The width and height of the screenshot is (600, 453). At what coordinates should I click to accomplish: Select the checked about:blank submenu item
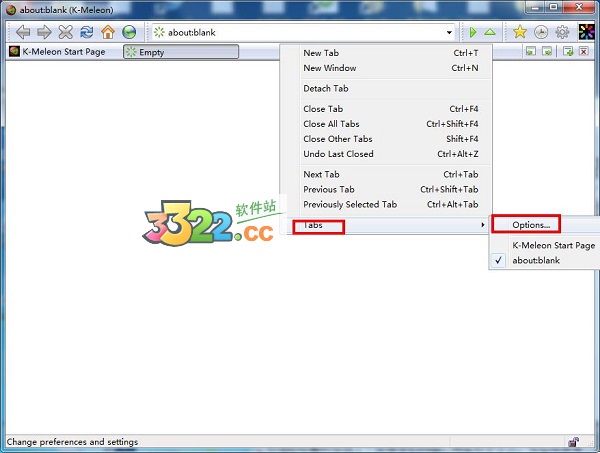pos(545,261)
